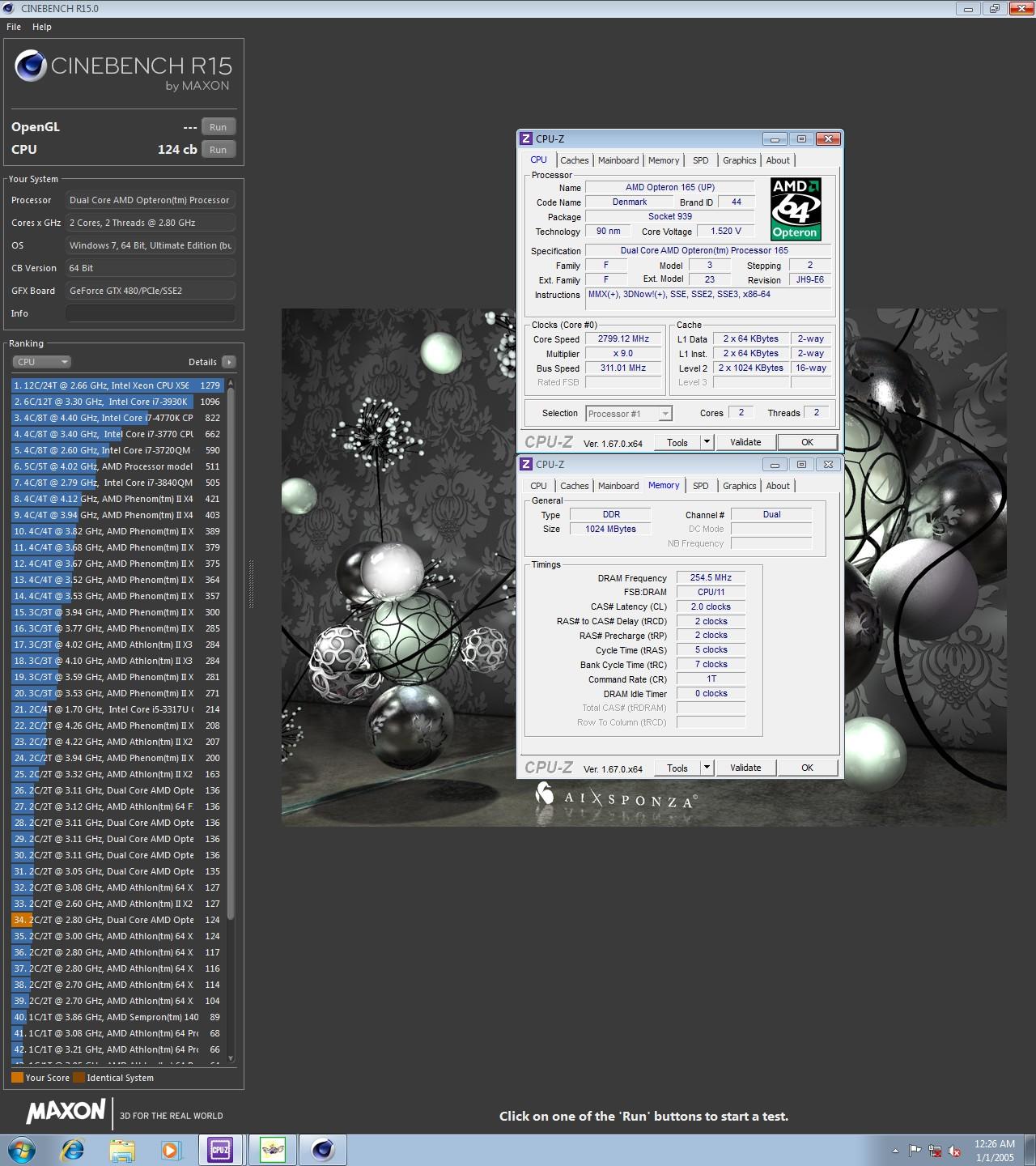Click Tools button in lower CPU-Z window
The width and height of the screenshot is (1036, 1166).
point(677,768)
